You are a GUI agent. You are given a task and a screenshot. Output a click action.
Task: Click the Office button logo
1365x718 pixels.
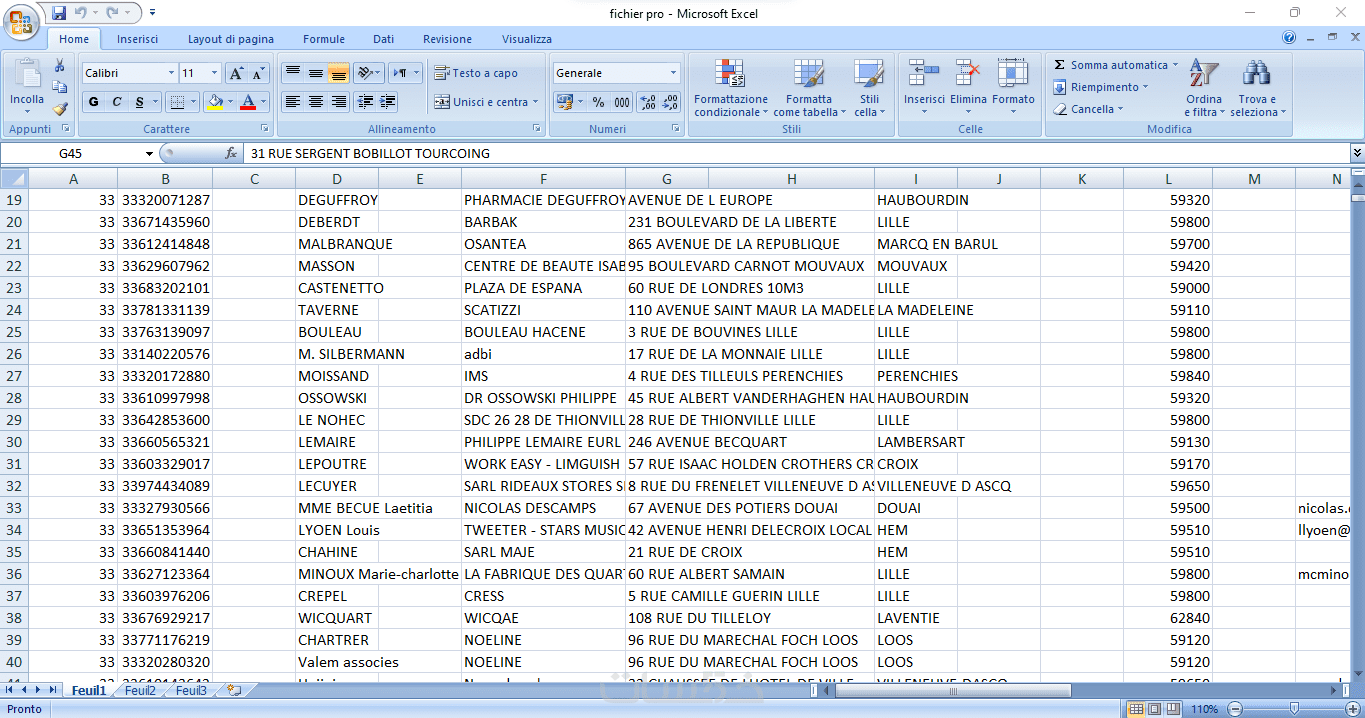[x=21, y=21]
